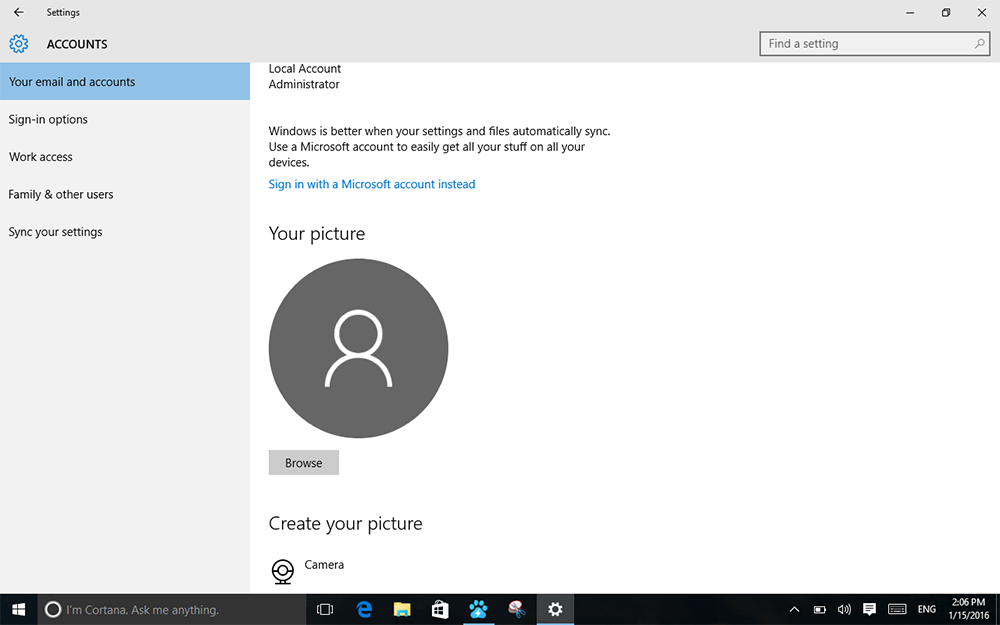The width and height of the screenshot is (1000, 625).
Task: Click the Cortana search box
Action: click(x=172, y=610)
